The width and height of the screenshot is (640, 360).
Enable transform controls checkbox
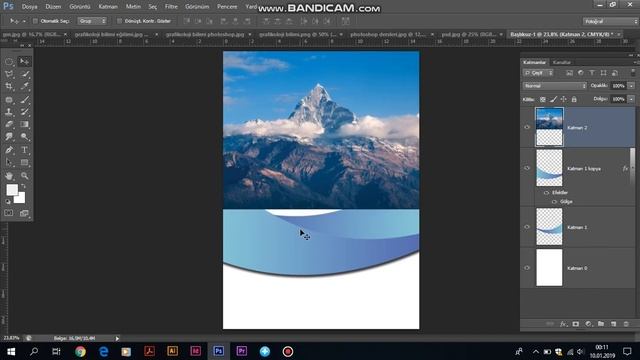click(x=119, y=21)
